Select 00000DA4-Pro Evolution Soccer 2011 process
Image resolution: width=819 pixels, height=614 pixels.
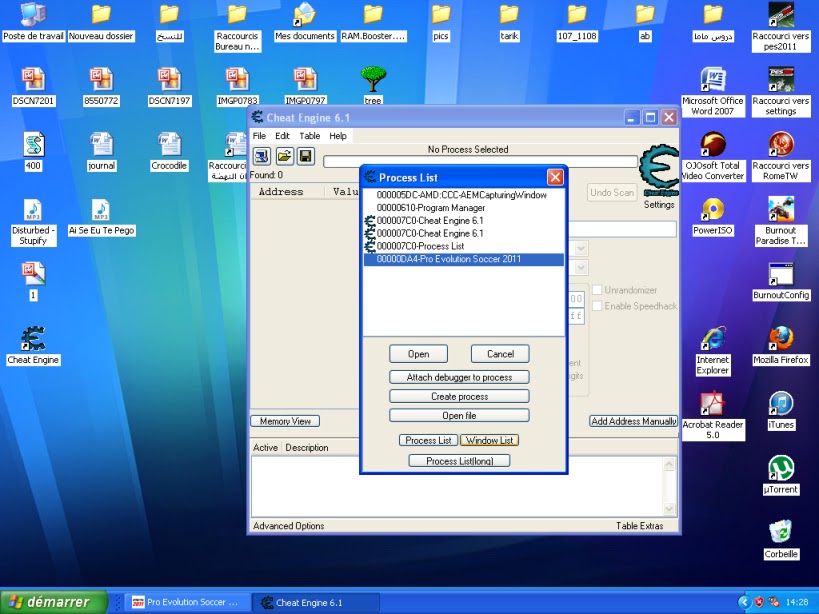464,259
